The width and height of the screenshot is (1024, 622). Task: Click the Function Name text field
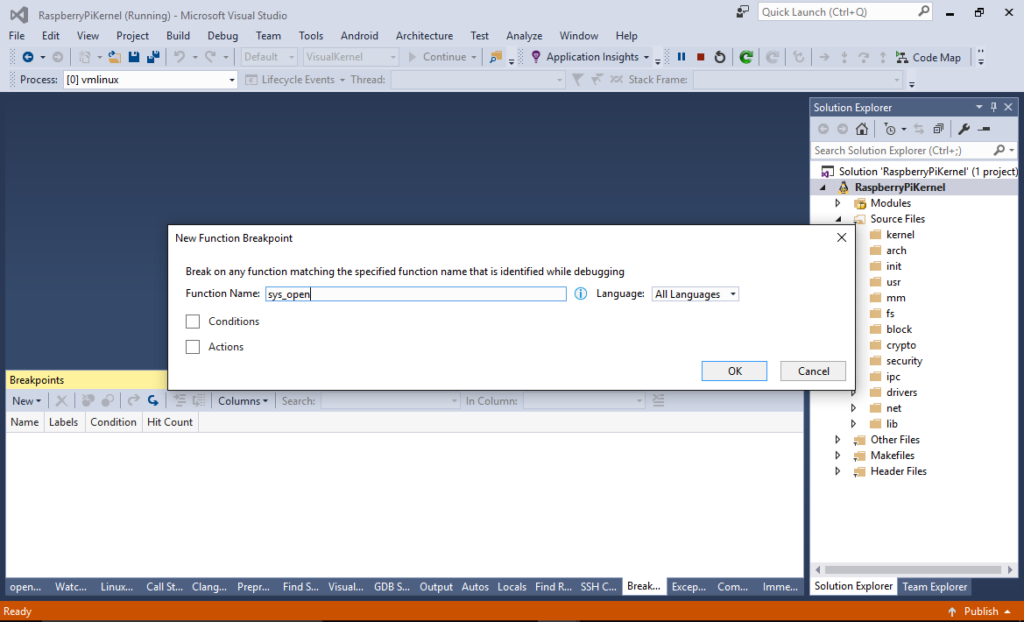415,294
